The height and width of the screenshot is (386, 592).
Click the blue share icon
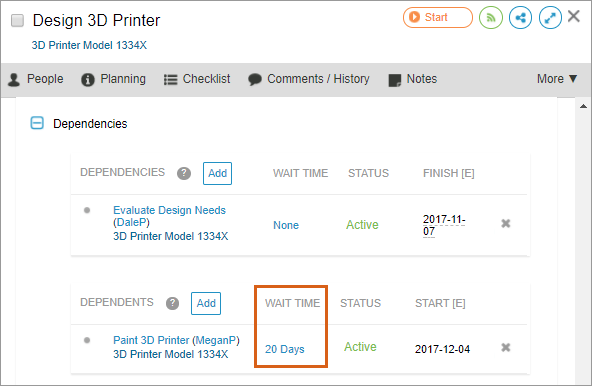(x=520, y=18)
